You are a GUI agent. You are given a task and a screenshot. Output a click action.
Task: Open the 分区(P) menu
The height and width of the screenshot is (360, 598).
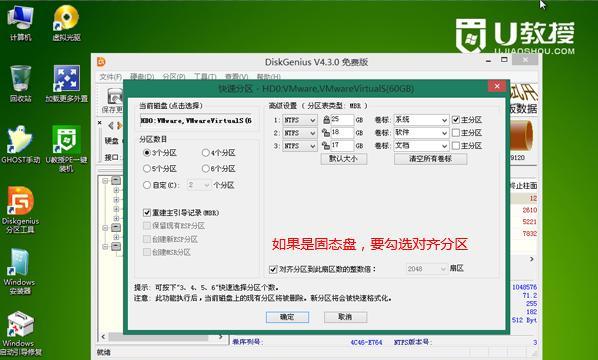[174, 77]
